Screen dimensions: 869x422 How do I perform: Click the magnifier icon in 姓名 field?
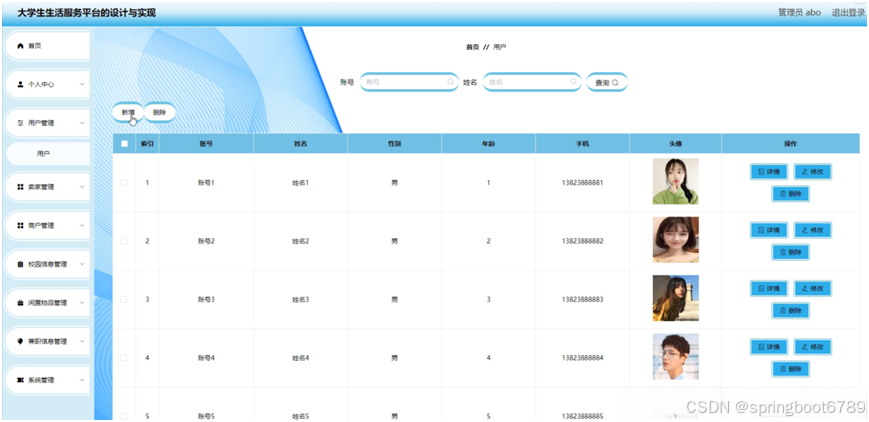point(573,82)
